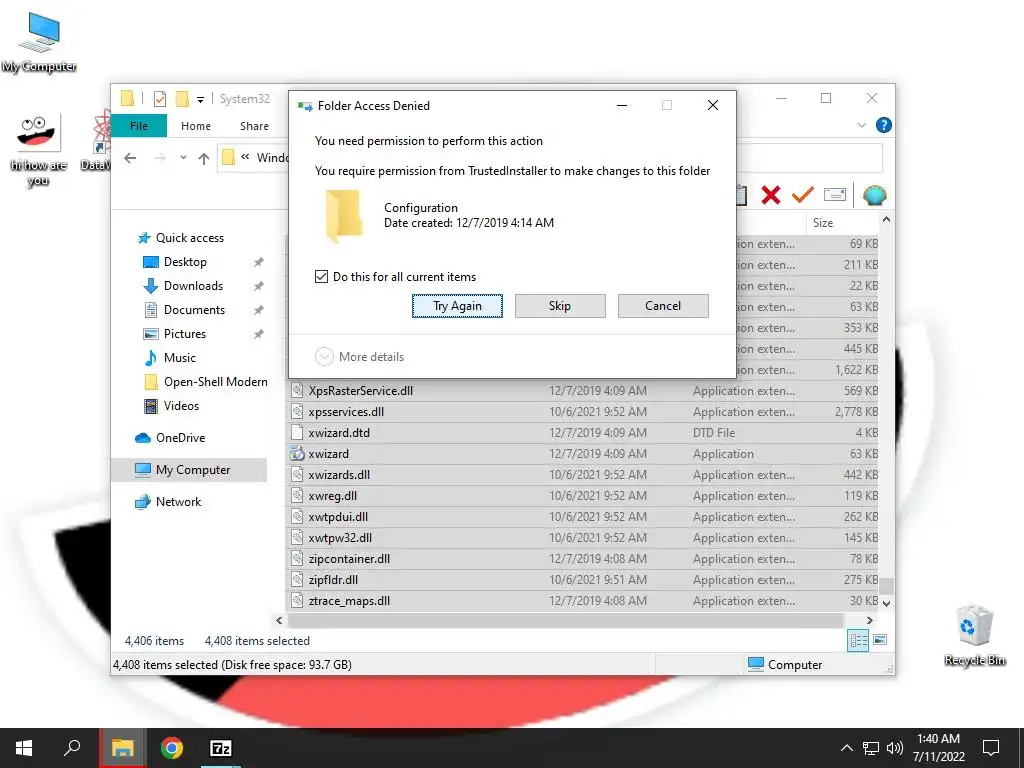Select ztrace_maps.dll file
Screen dimensions: 1024x768
[349, 601]
